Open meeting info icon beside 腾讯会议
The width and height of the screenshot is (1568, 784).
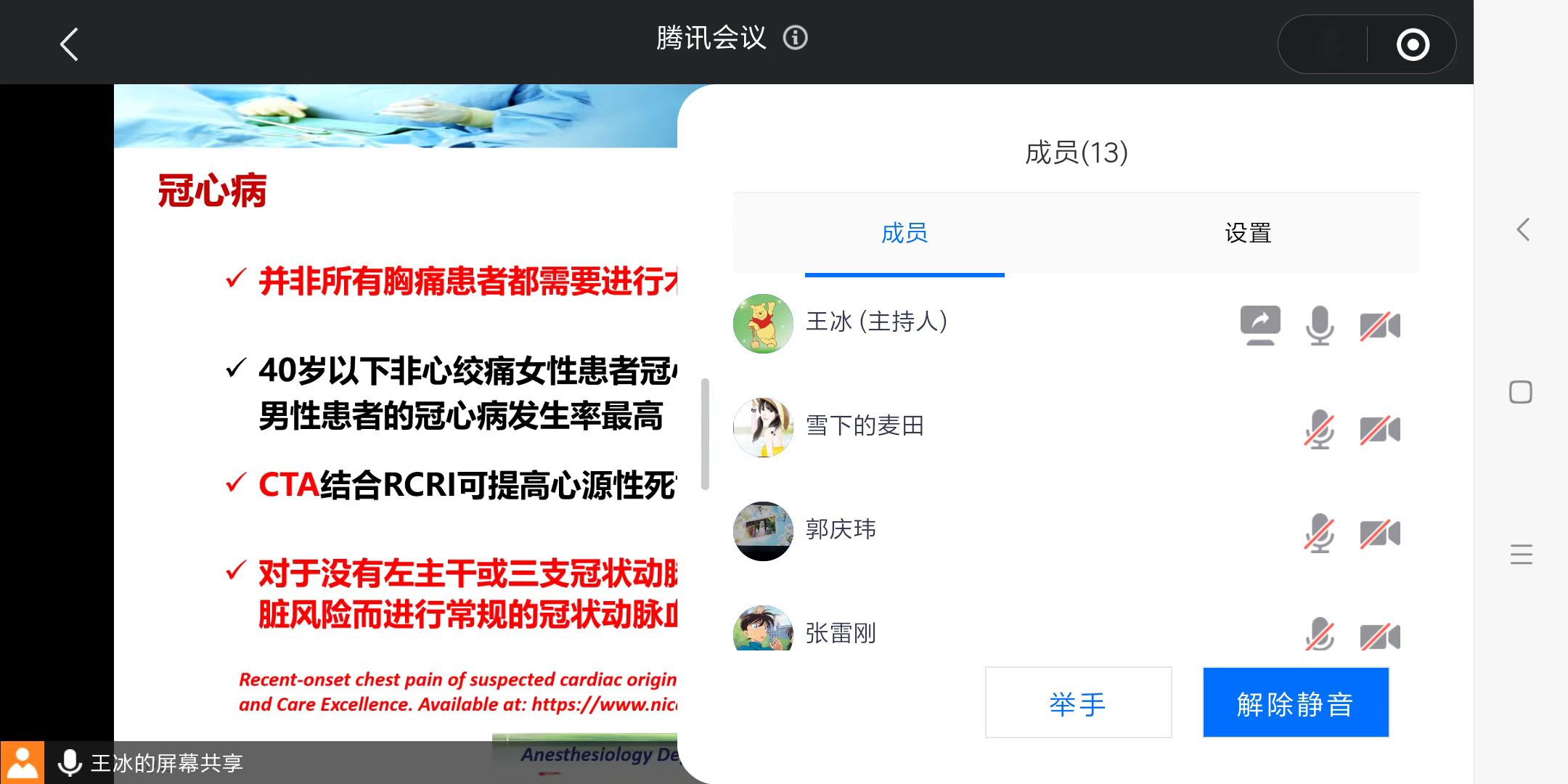(x=795, y=38)
